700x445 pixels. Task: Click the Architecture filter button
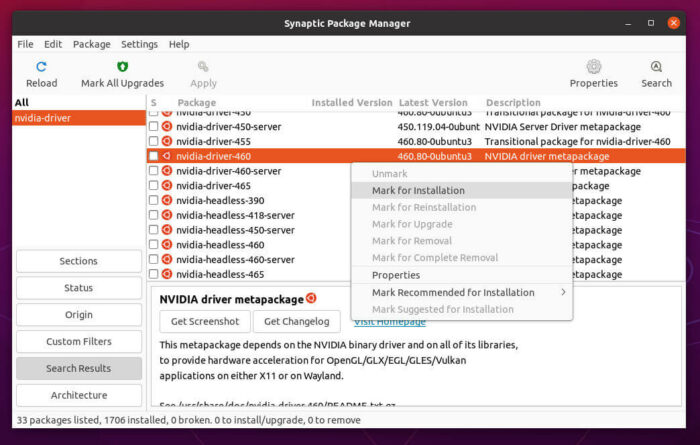(79, 395)
